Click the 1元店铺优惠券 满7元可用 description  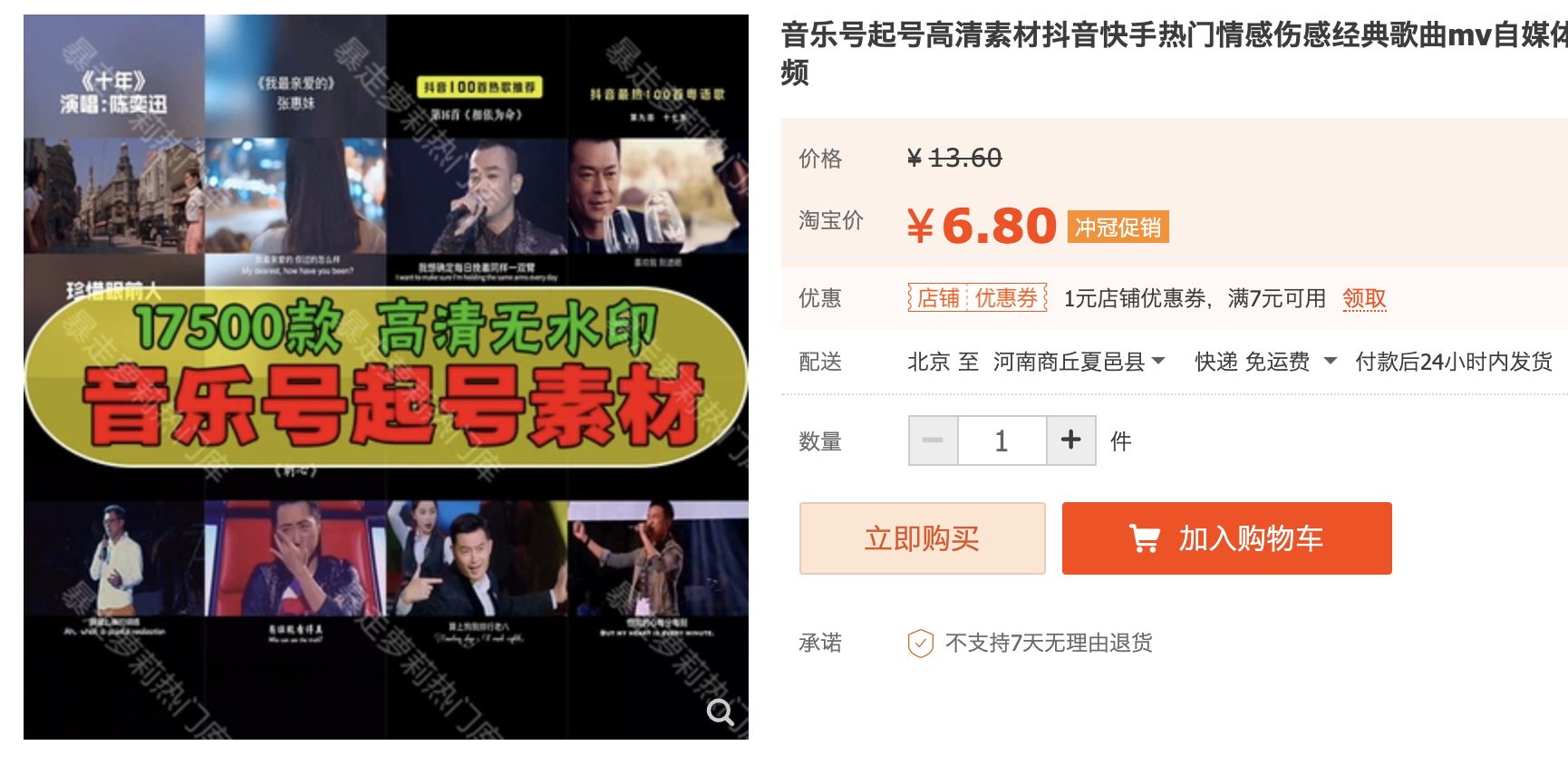pos(1195,298)
